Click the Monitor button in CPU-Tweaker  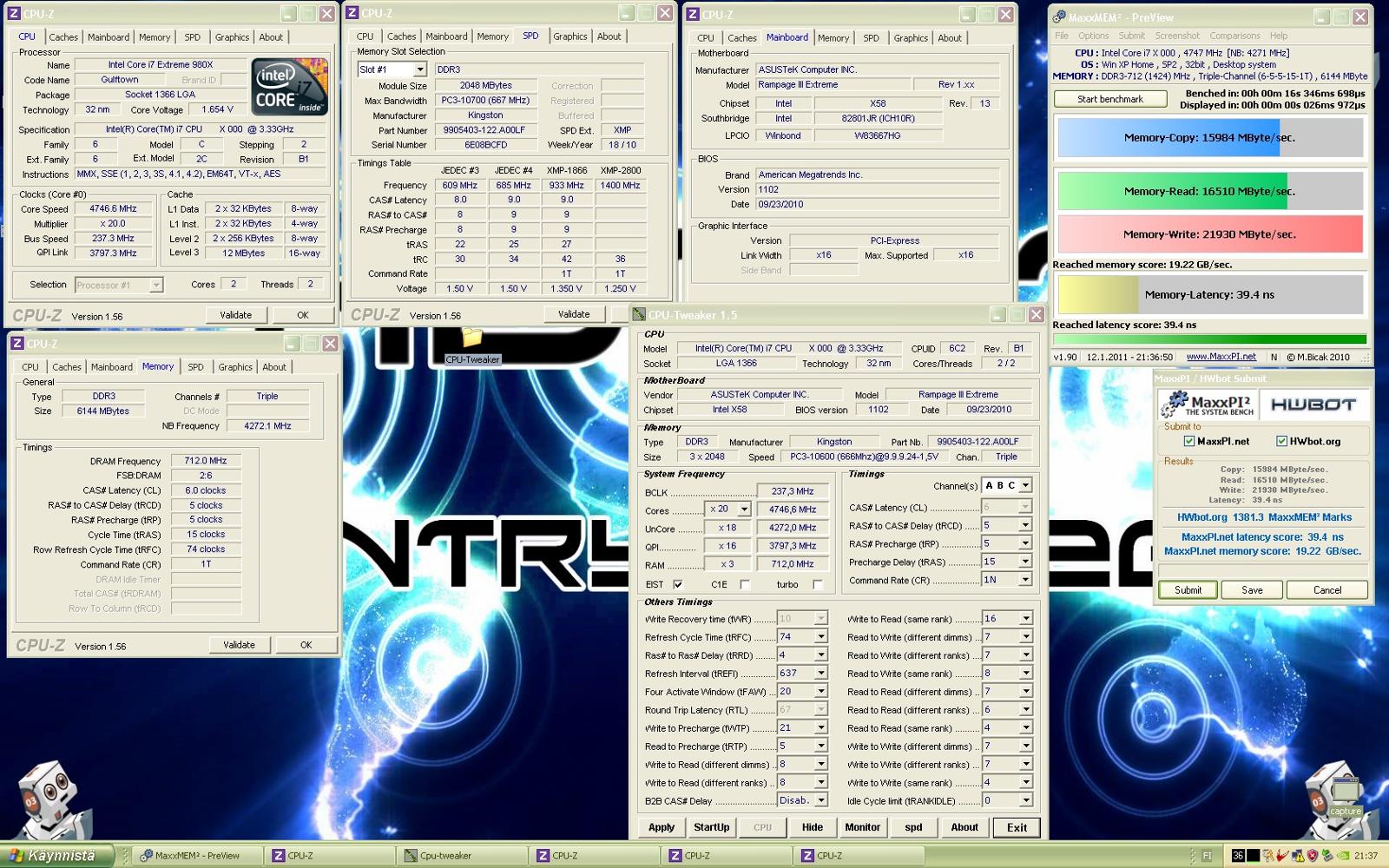tap(862, 827)
